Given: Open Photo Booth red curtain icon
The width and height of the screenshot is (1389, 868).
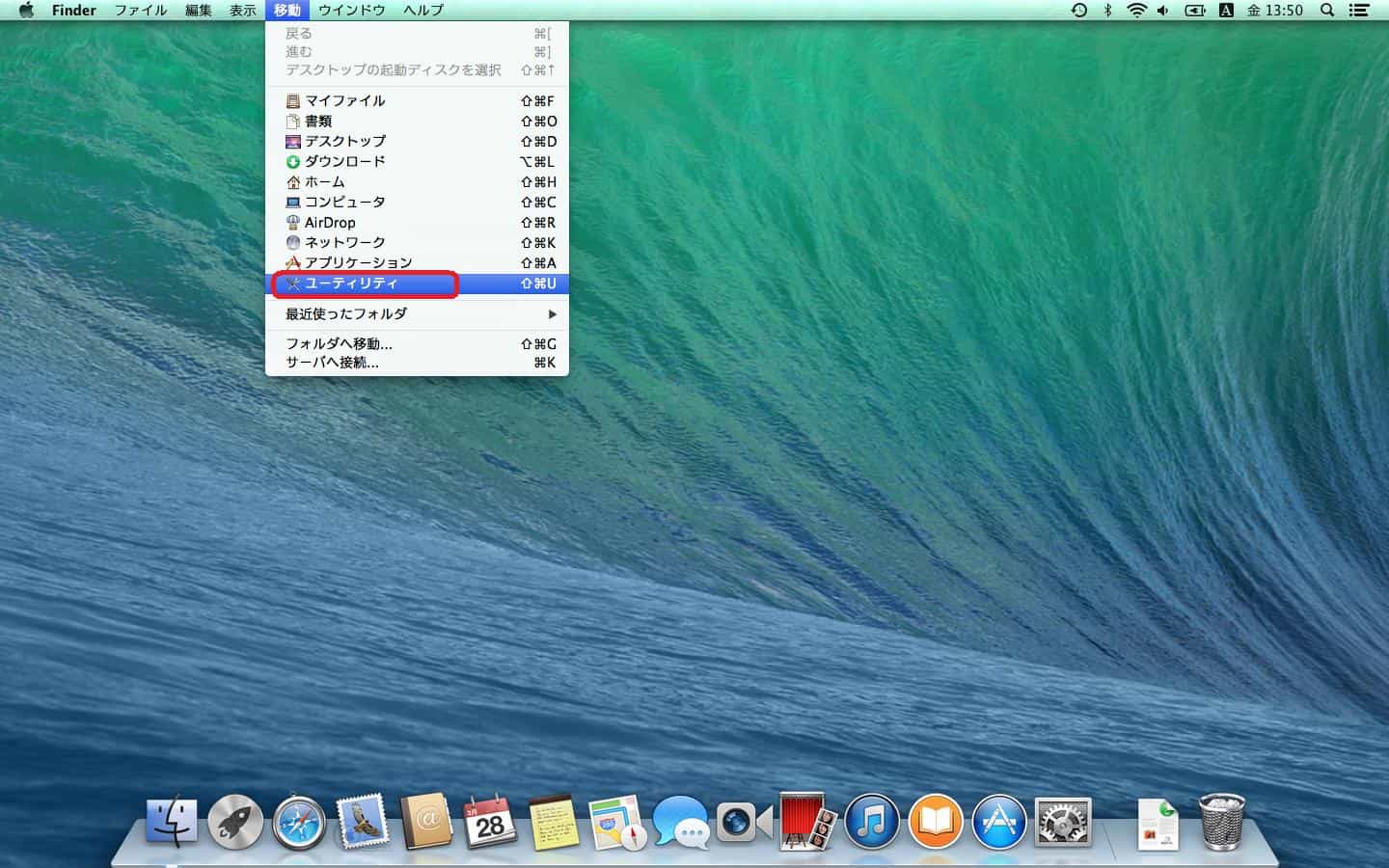Looking at the screenshot, I should point(807,823).
